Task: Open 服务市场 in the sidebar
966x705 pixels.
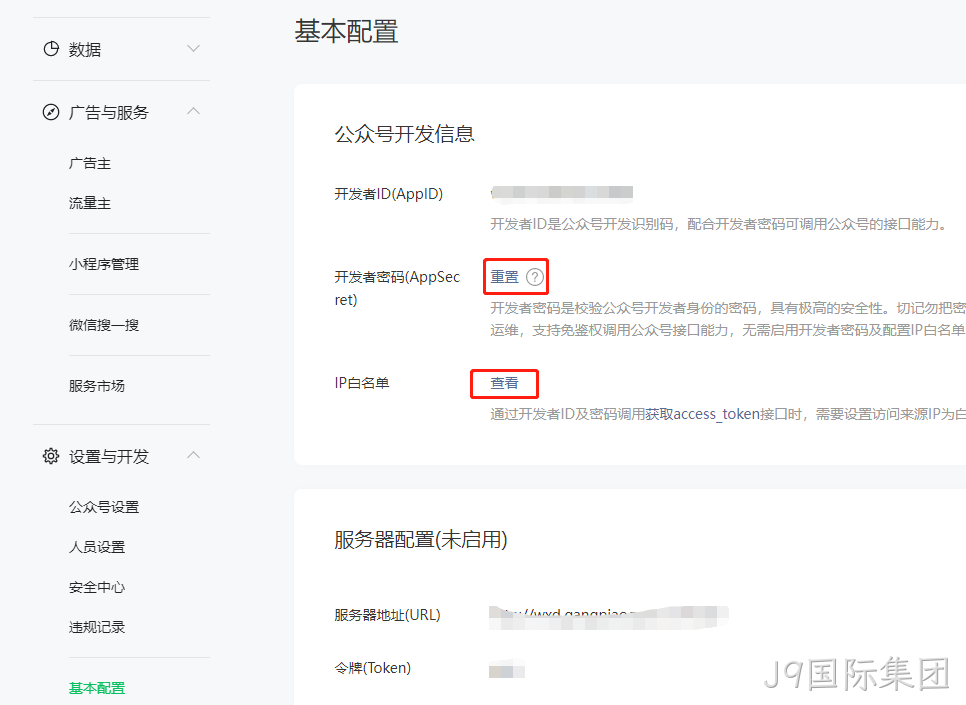Action: coord(97,386)
